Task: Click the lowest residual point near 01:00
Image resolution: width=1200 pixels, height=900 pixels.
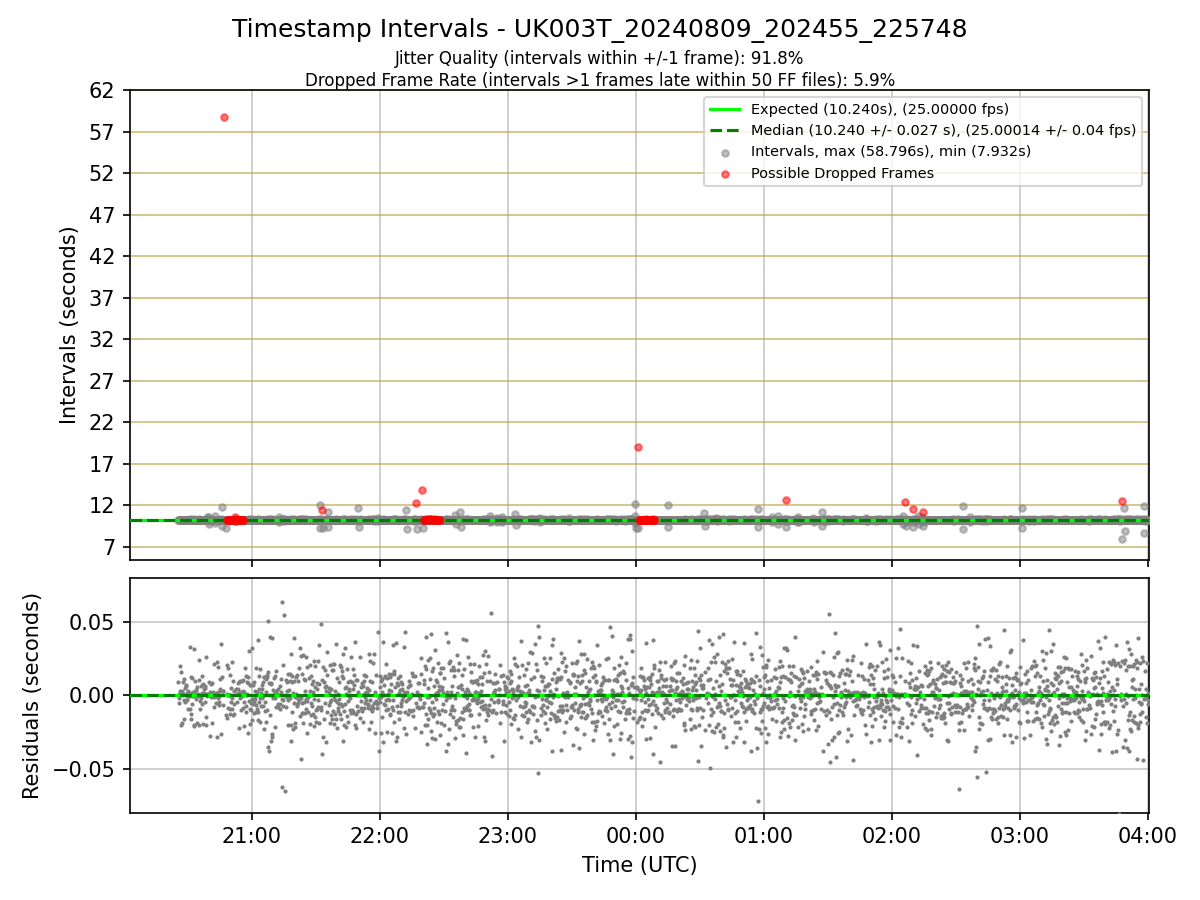Action: 758,801
